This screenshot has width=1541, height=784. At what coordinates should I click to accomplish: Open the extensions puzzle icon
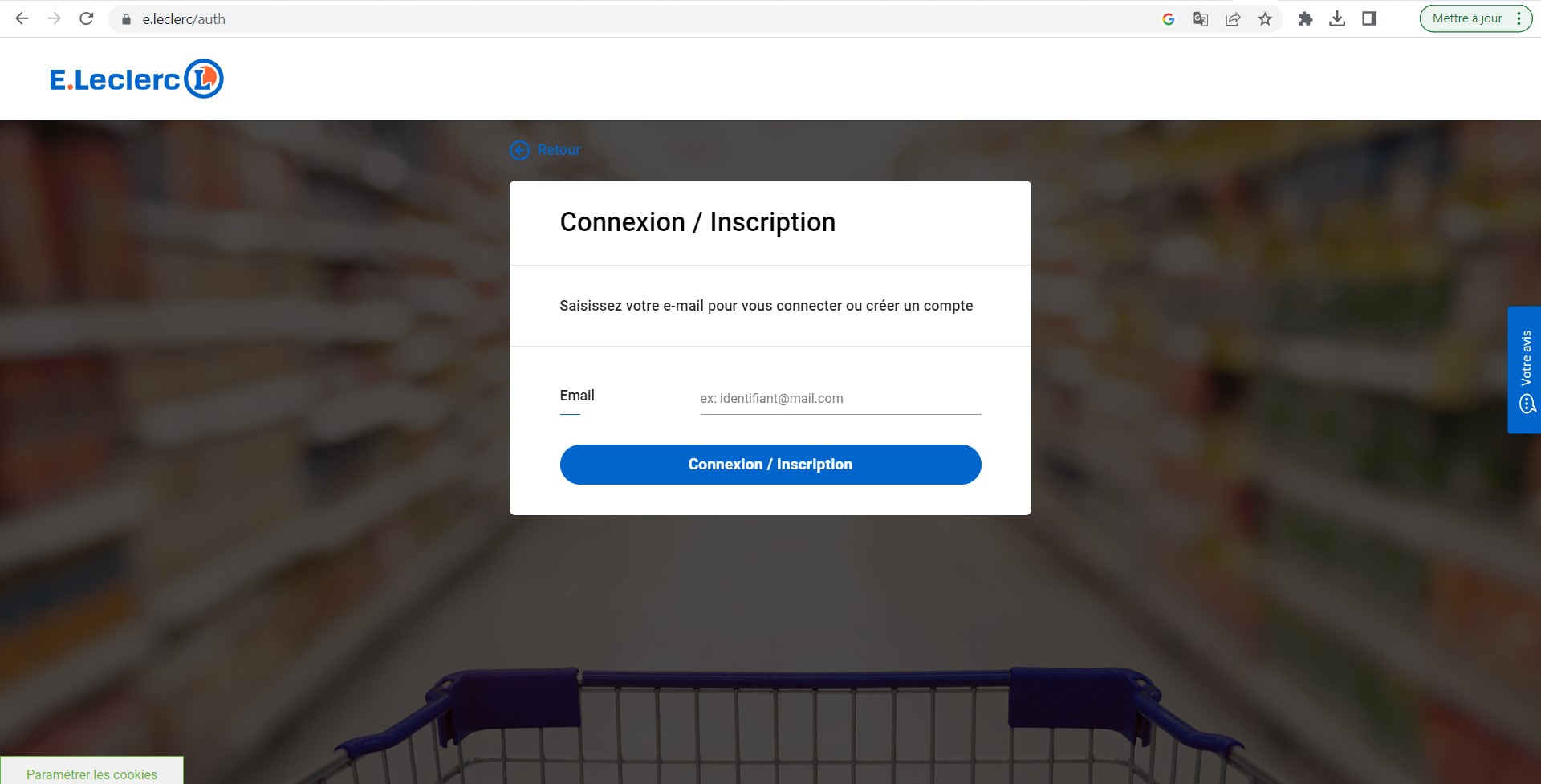coord(1305,19)
